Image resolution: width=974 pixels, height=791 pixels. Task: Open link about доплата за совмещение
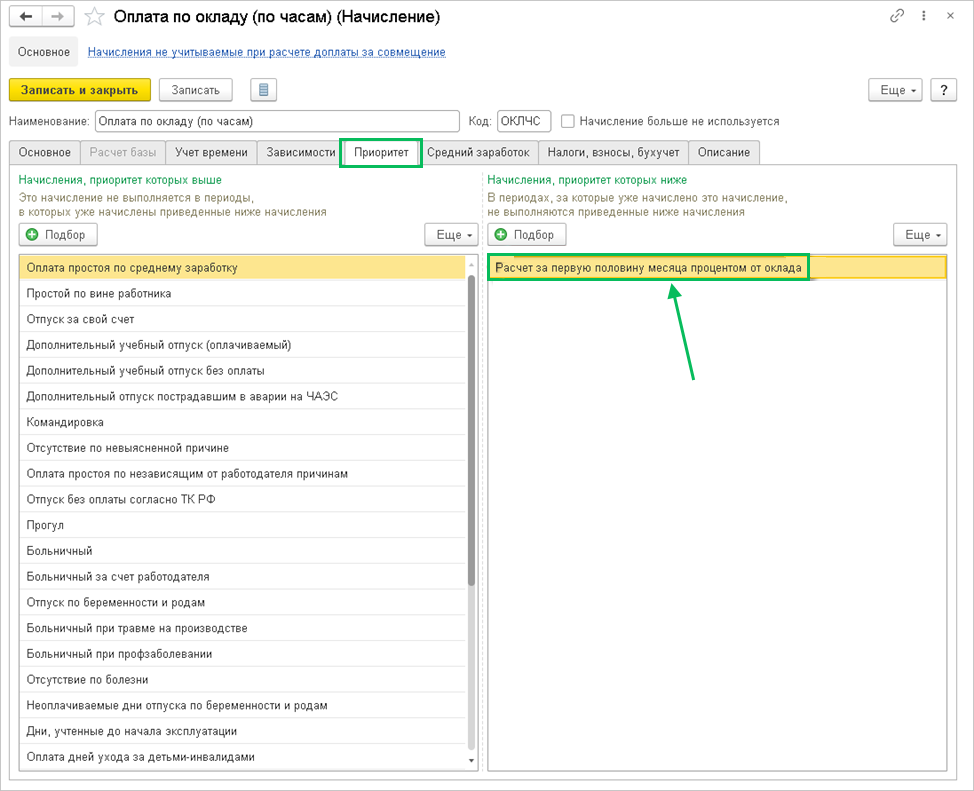pyautogui.click(x=266, y=52)
